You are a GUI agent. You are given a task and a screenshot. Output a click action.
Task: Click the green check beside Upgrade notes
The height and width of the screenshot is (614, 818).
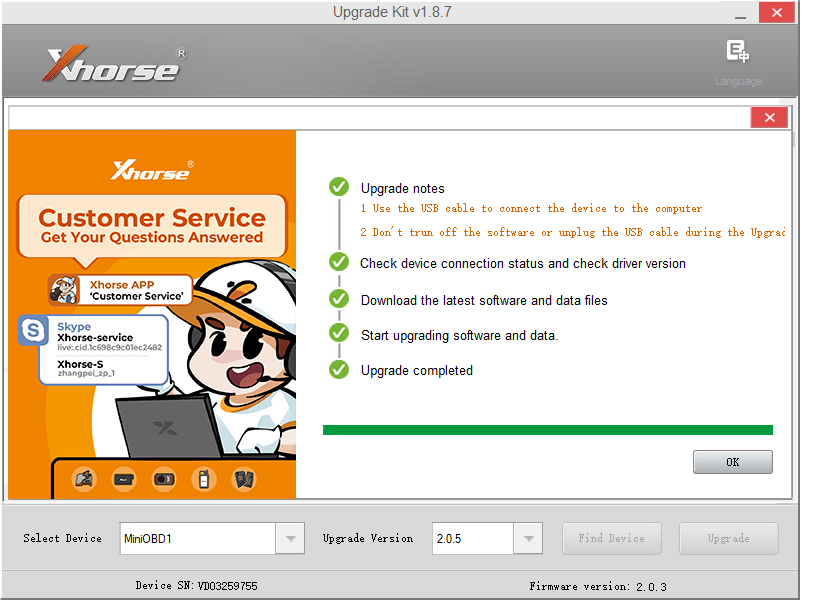pos(339,187)
